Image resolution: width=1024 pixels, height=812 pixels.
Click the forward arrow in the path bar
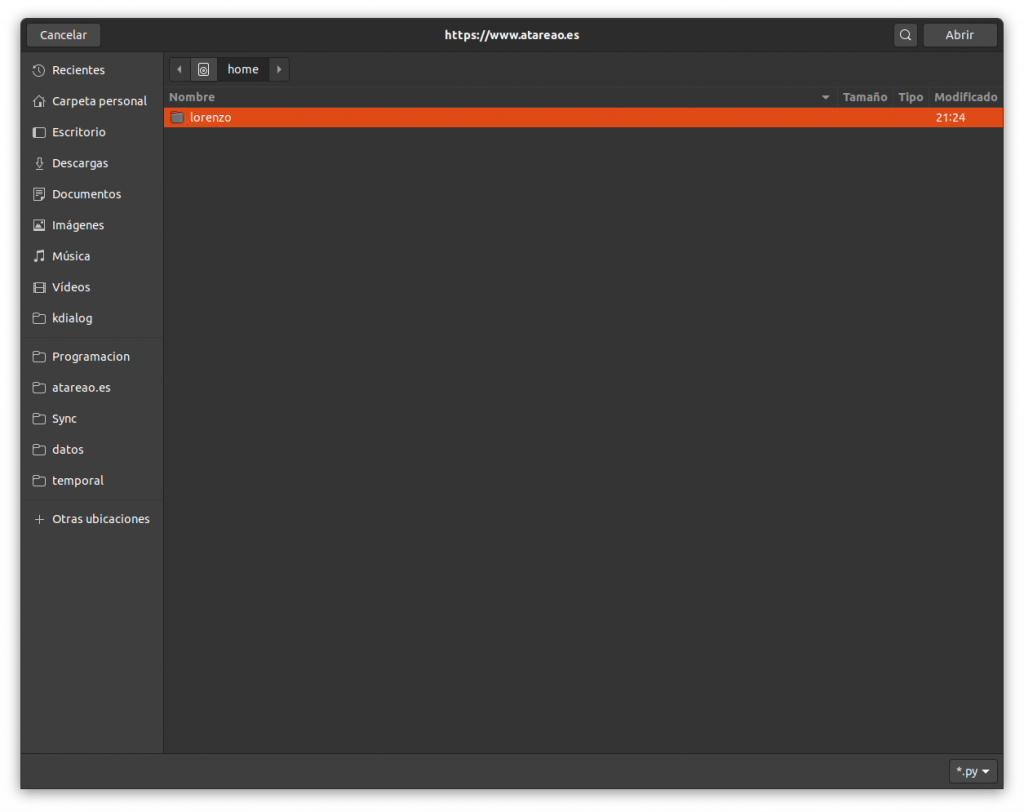(278, 69)
